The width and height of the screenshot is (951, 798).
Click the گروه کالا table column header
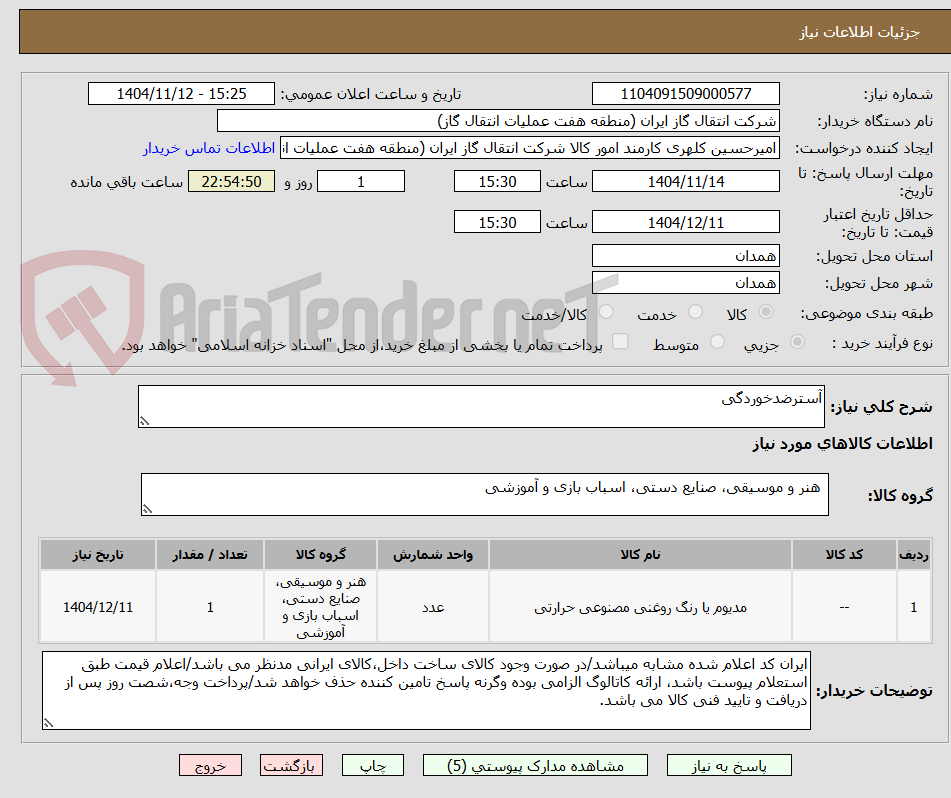coord(320,555)
